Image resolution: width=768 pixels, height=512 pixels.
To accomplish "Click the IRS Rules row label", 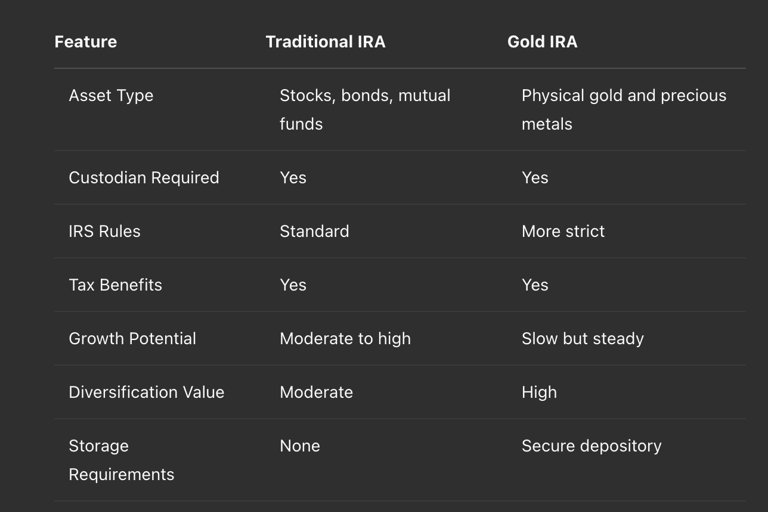I will (104, 231).
